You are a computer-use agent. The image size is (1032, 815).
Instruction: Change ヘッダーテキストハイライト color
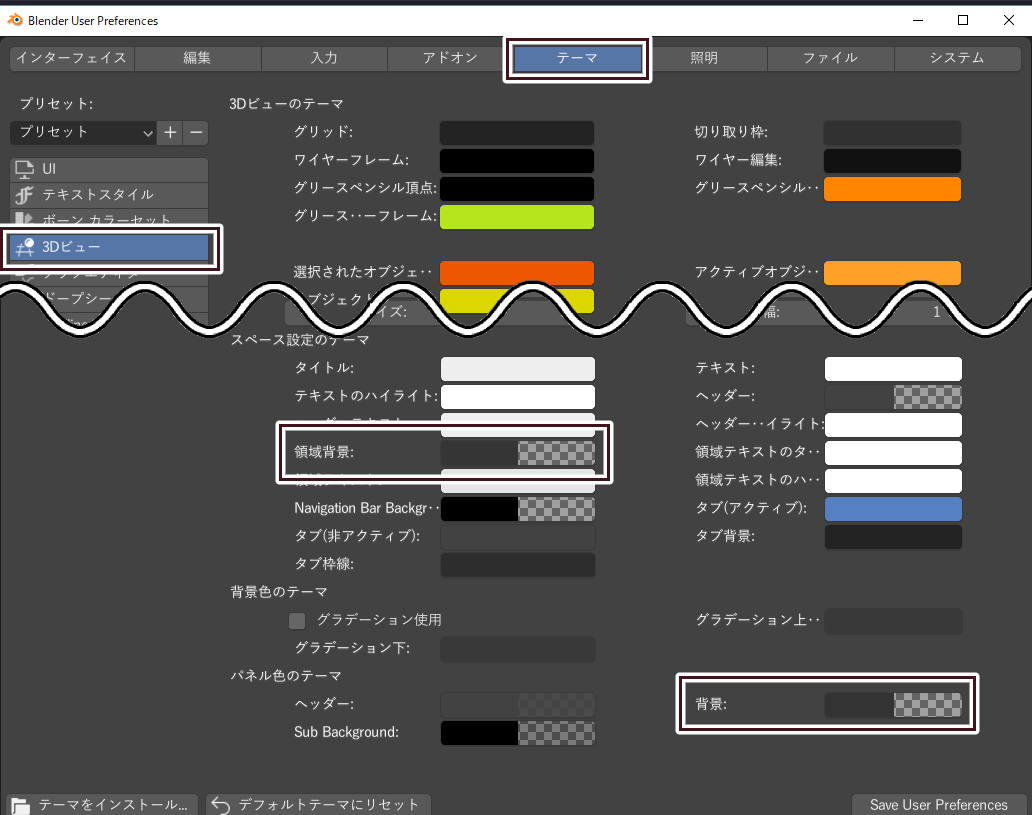(x=893, y=425)
